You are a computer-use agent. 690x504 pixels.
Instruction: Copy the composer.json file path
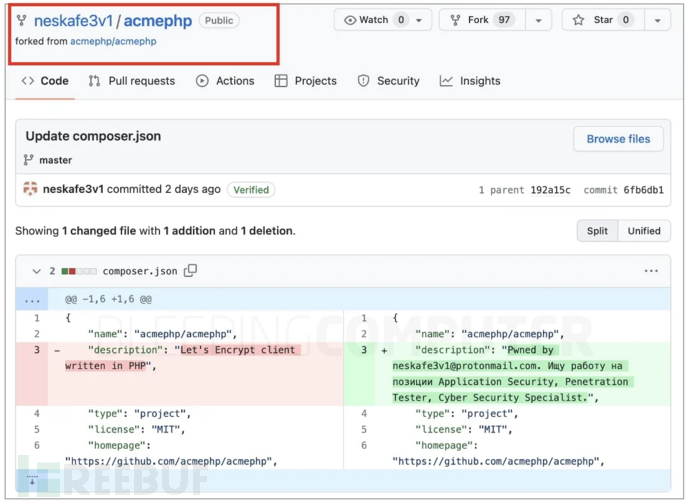pos(190,270)
